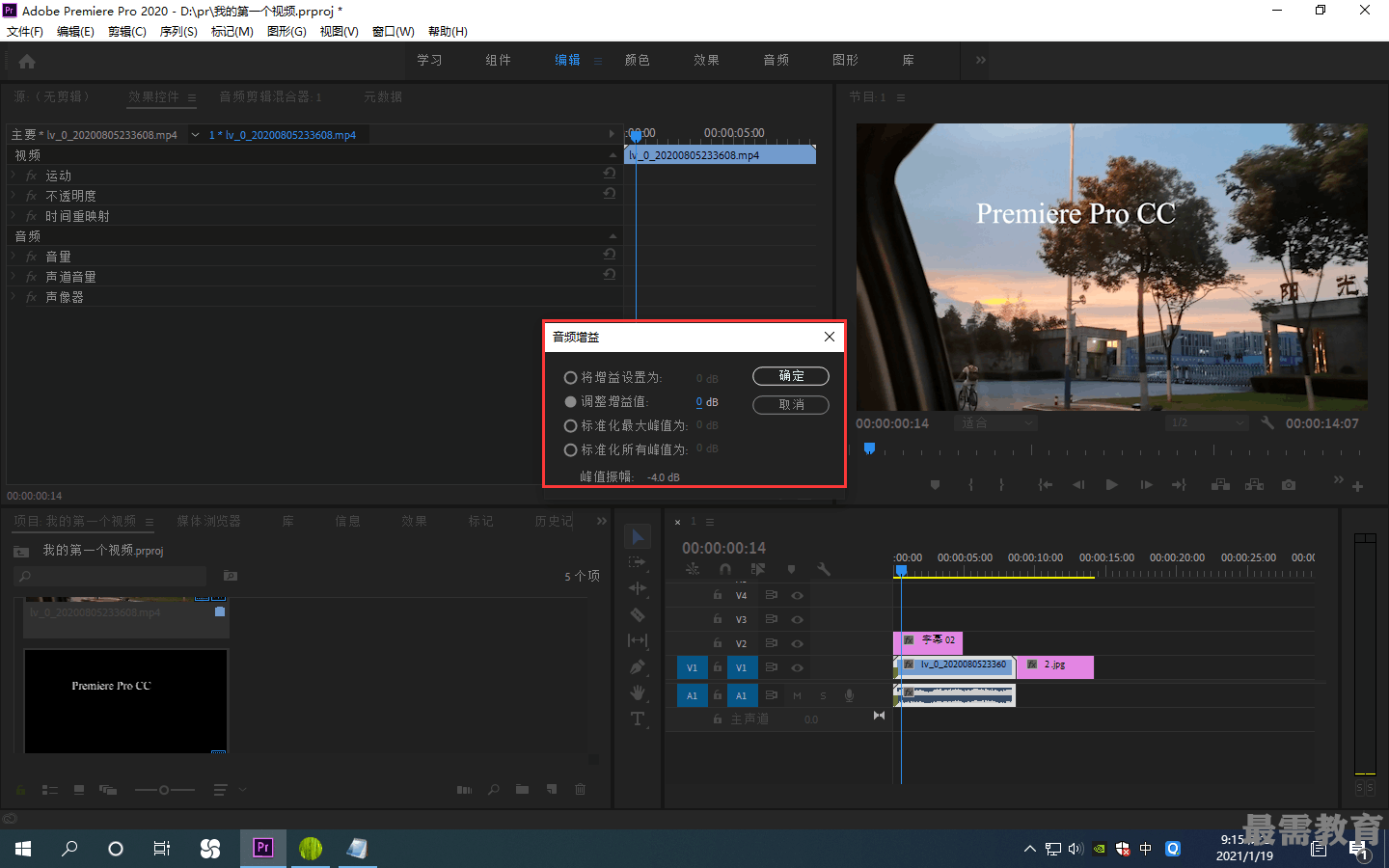This screenshot has width=1389, height=868.
Task: Toggle V1 track output eye
Action: (797, 667)
